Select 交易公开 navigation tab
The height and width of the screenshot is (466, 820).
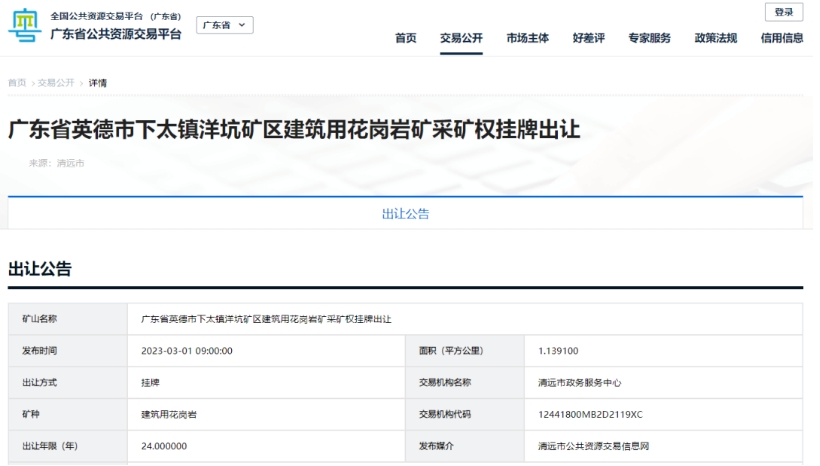click(461, 38)
